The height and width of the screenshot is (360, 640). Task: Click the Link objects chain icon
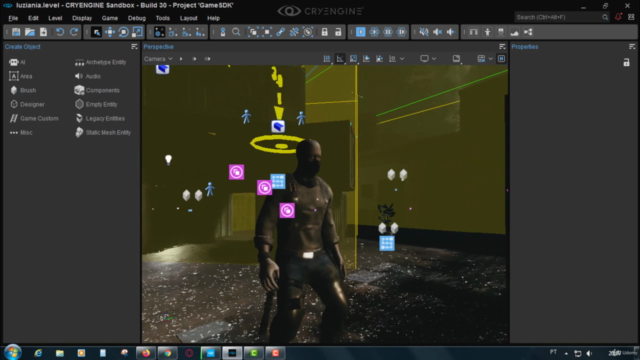pos(280,32)
